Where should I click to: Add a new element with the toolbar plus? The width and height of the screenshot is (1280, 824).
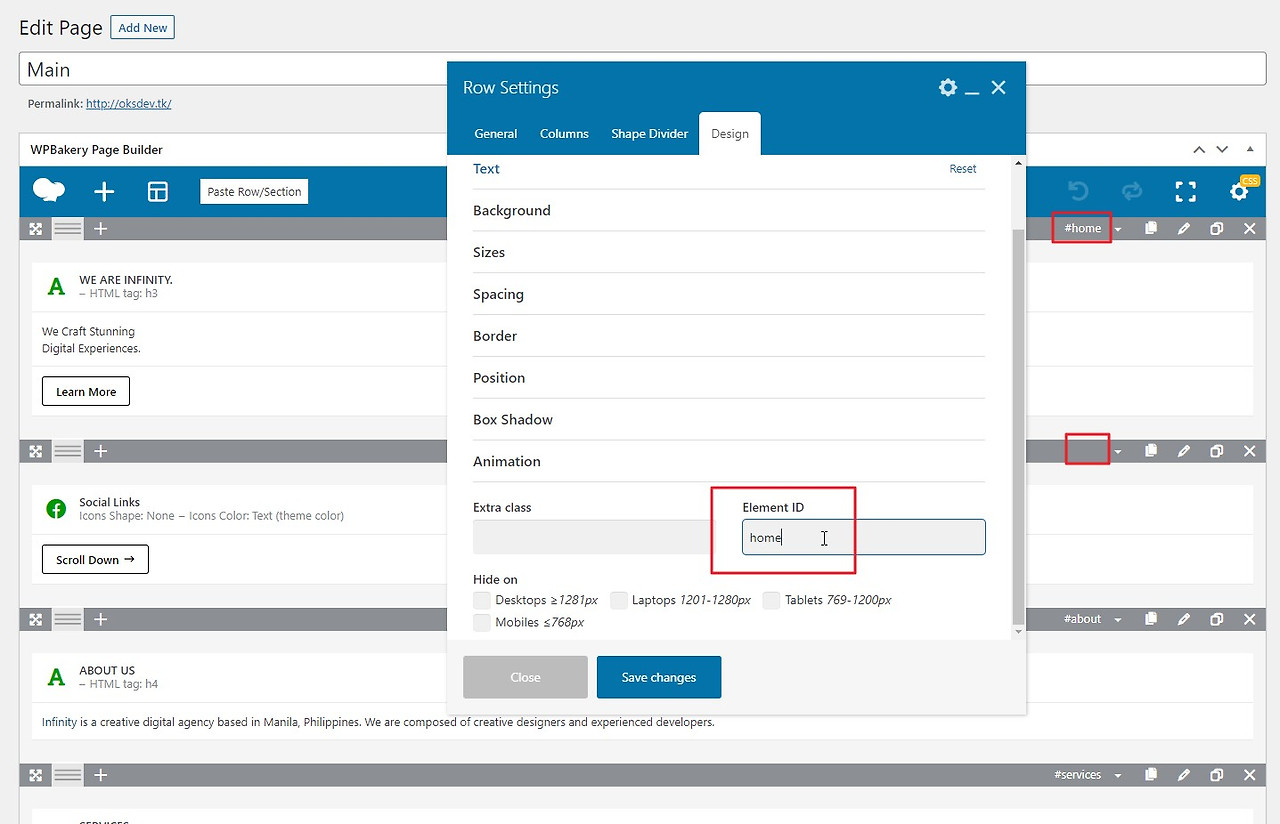click(104, 191)
